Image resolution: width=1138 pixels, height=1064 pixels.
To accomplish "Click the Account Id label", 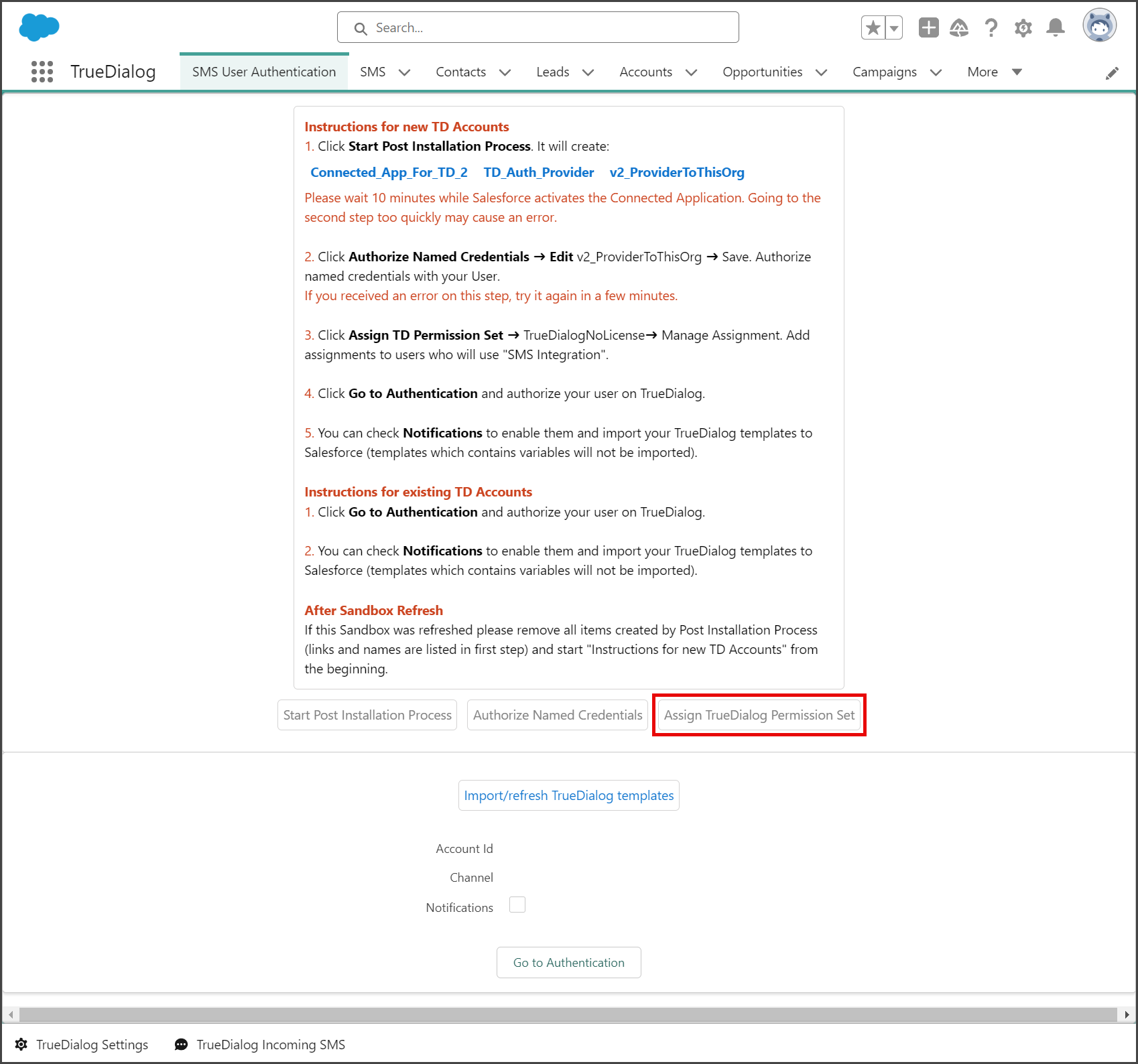I will click(x=464, y=849).
